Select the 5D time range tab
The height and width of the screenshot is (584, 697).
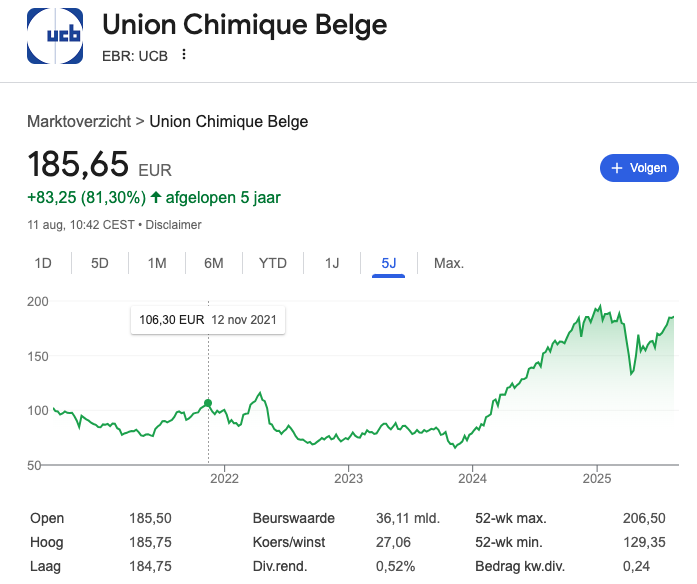click(x=100, y=264)
